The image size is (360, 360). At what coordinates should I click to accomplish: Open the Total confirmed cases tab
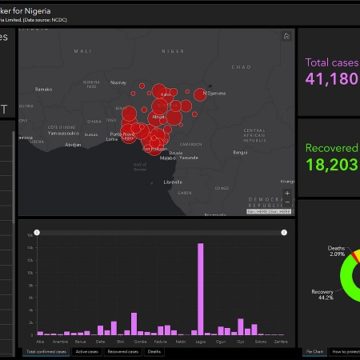[46, 352]
